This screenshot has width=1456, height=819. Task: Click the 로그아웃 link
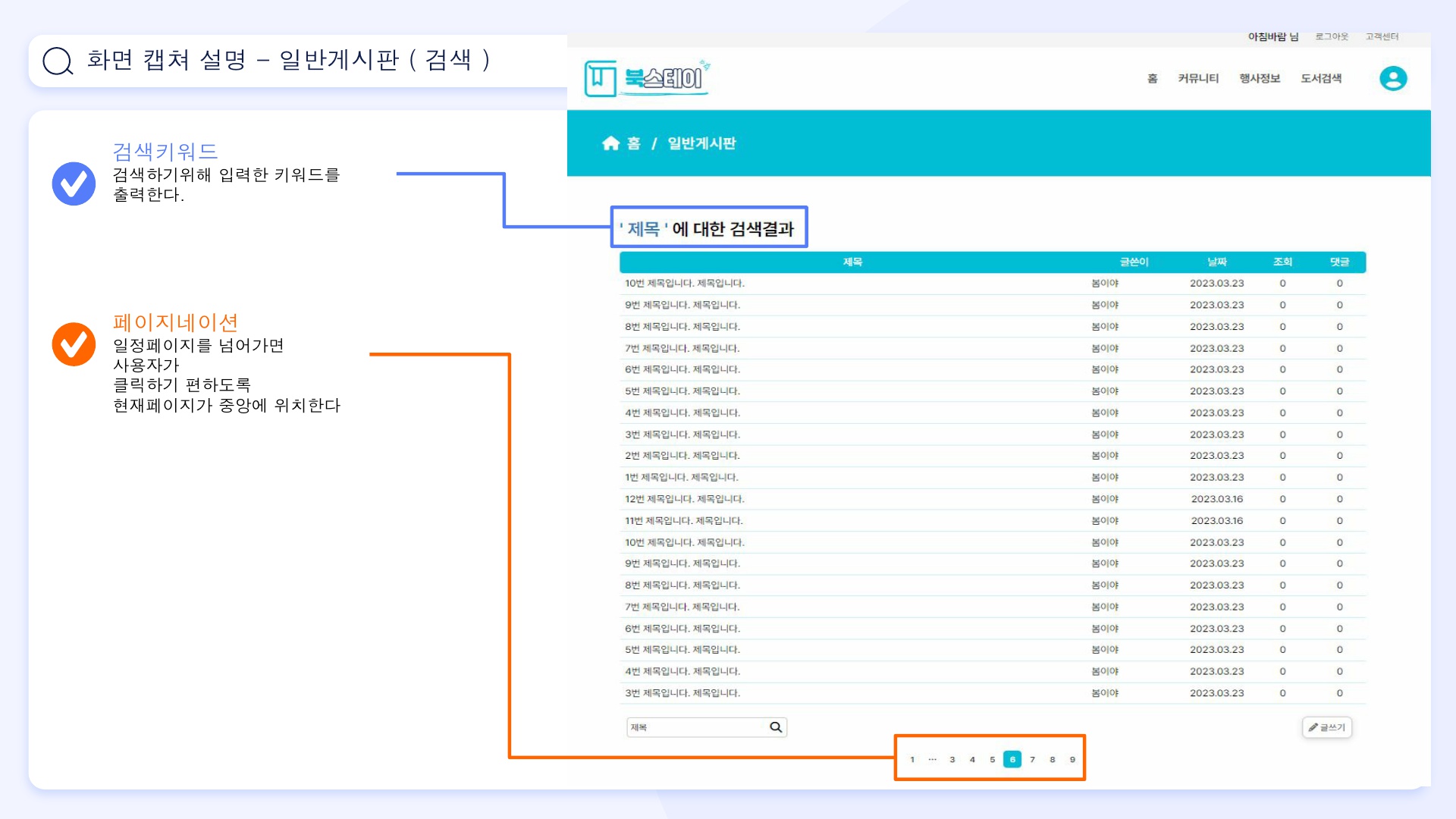(x=1331, y=36)
